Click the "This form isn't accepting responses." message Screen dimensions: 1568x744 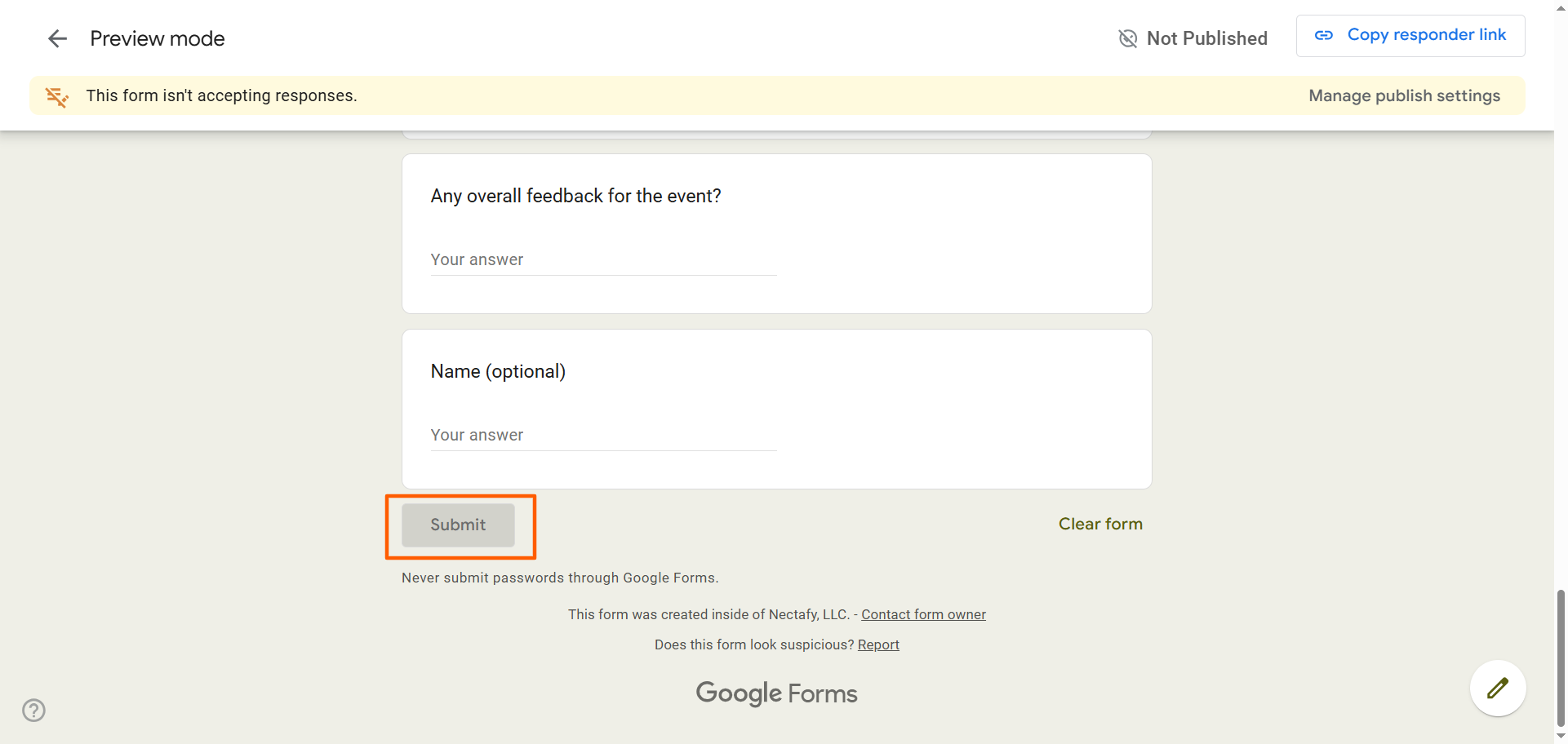click(x=222, y=95)
